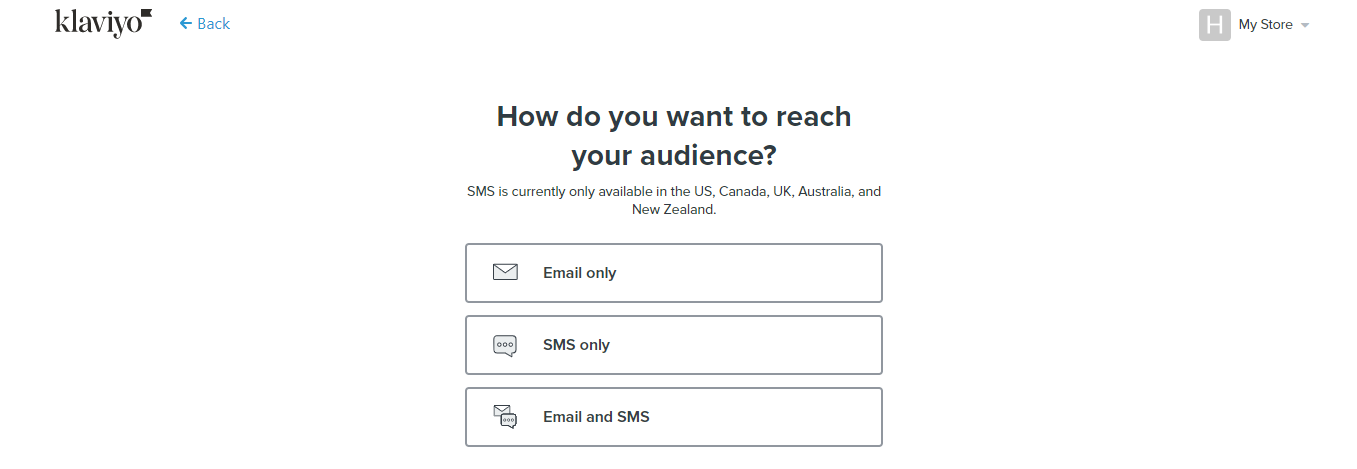Click the 'How do you want to reach' heading
The image size is (1357, 469).
point(674,116)
